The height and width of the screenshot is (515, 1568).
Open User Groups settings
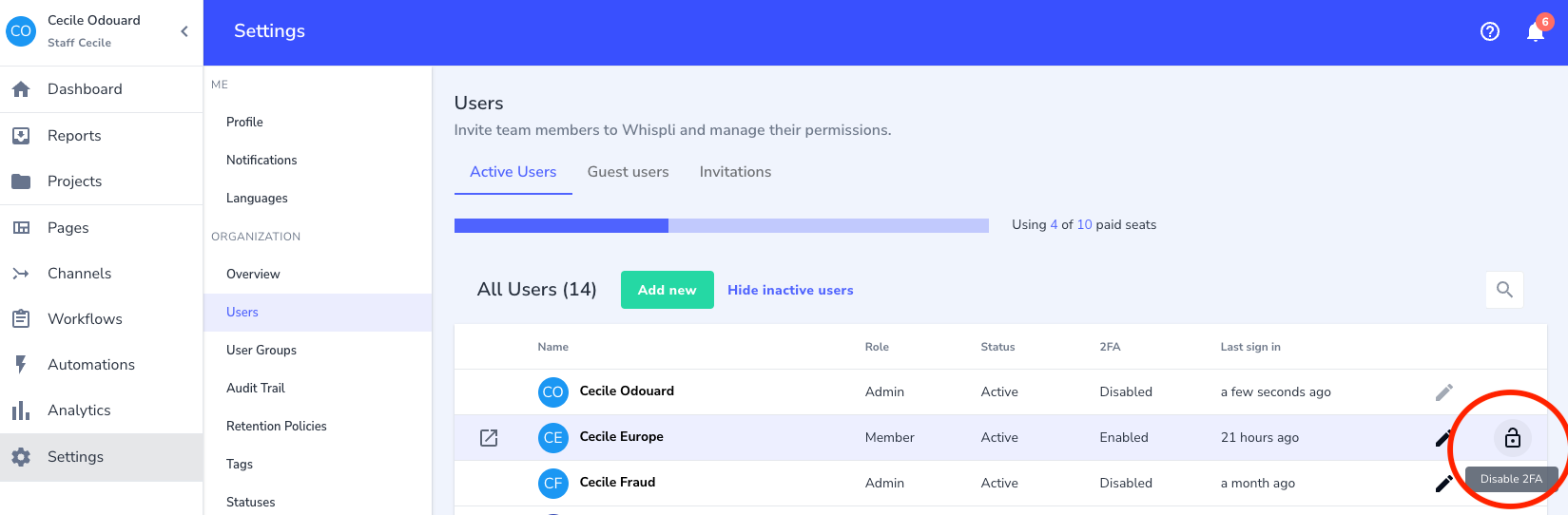261,350
